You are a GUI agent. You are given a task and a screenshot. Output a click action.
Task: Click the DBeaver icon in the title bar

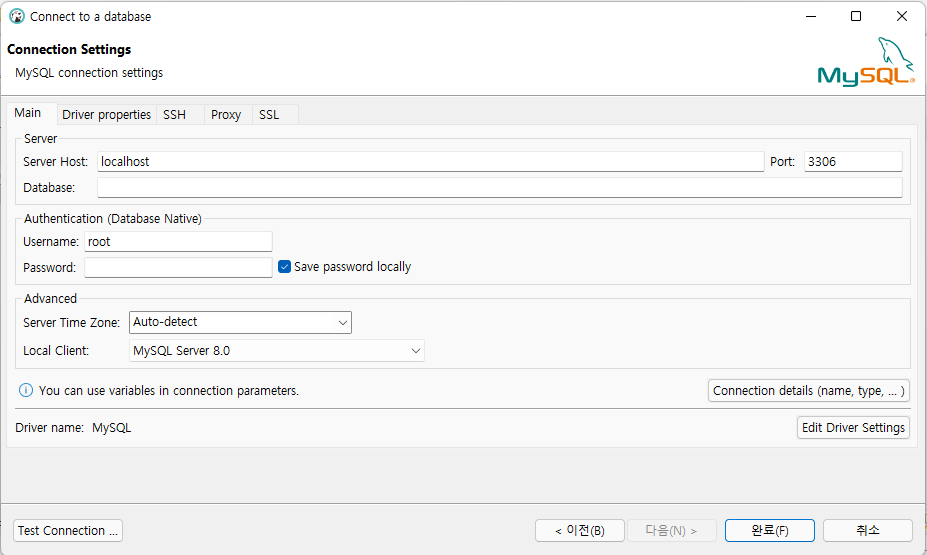[x=17, y=17]
